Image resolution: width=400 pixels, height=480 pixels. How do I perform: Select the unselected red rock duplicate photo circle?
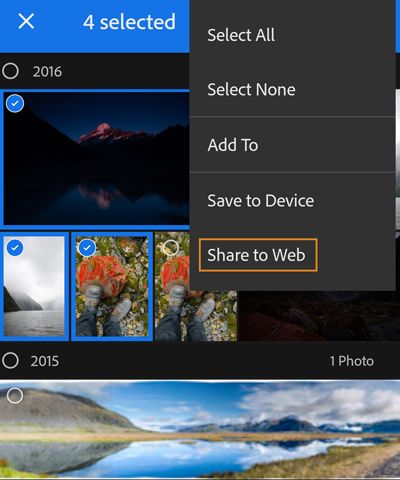pos(171,247)
